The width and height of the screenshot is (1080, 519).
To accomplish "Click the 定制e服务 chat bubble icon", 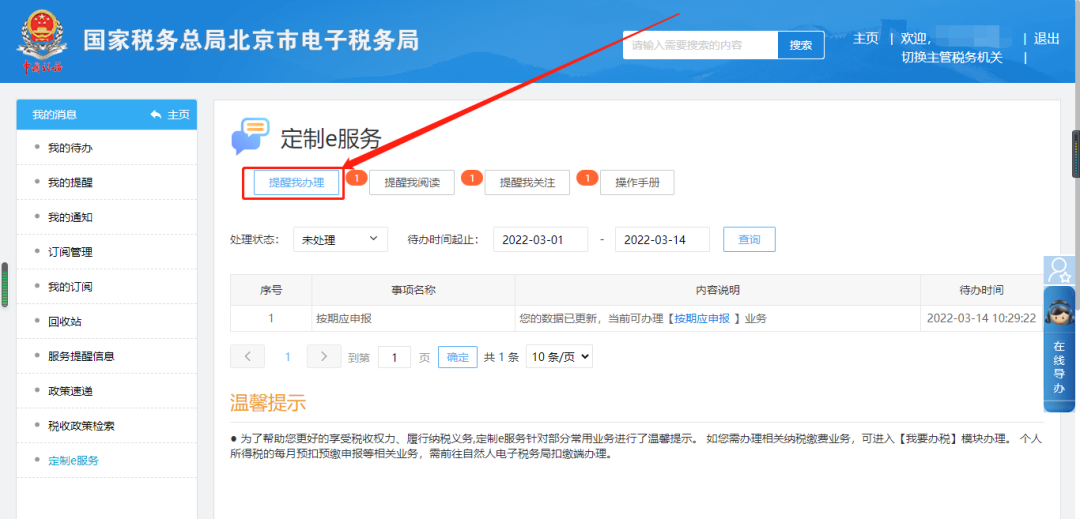I will coord(250,136).
